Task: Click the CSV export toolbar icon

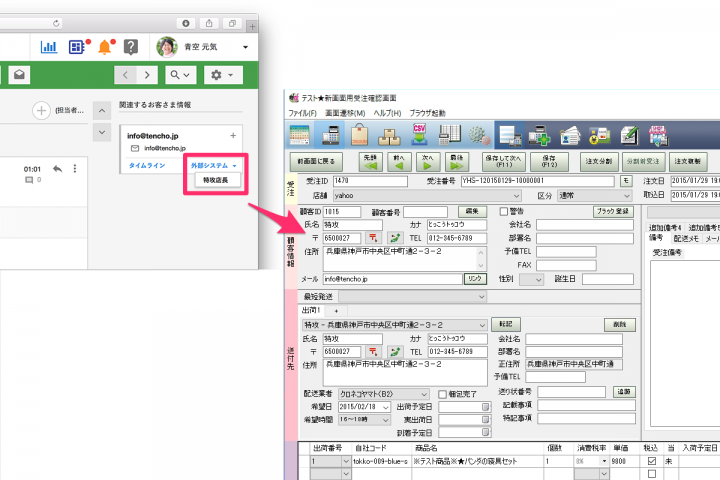Action: pos(421,135)
